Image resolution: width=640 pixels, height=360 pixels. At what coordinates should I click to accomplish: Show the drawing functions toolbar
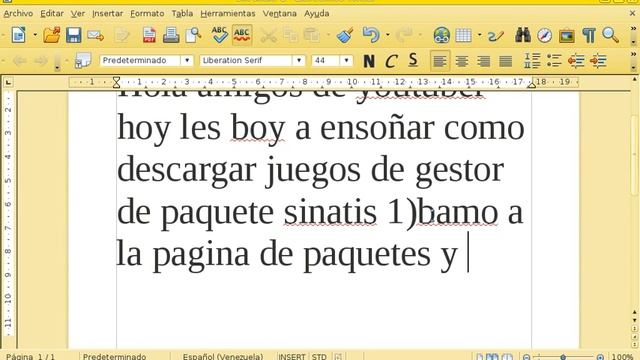coord(496,36)
